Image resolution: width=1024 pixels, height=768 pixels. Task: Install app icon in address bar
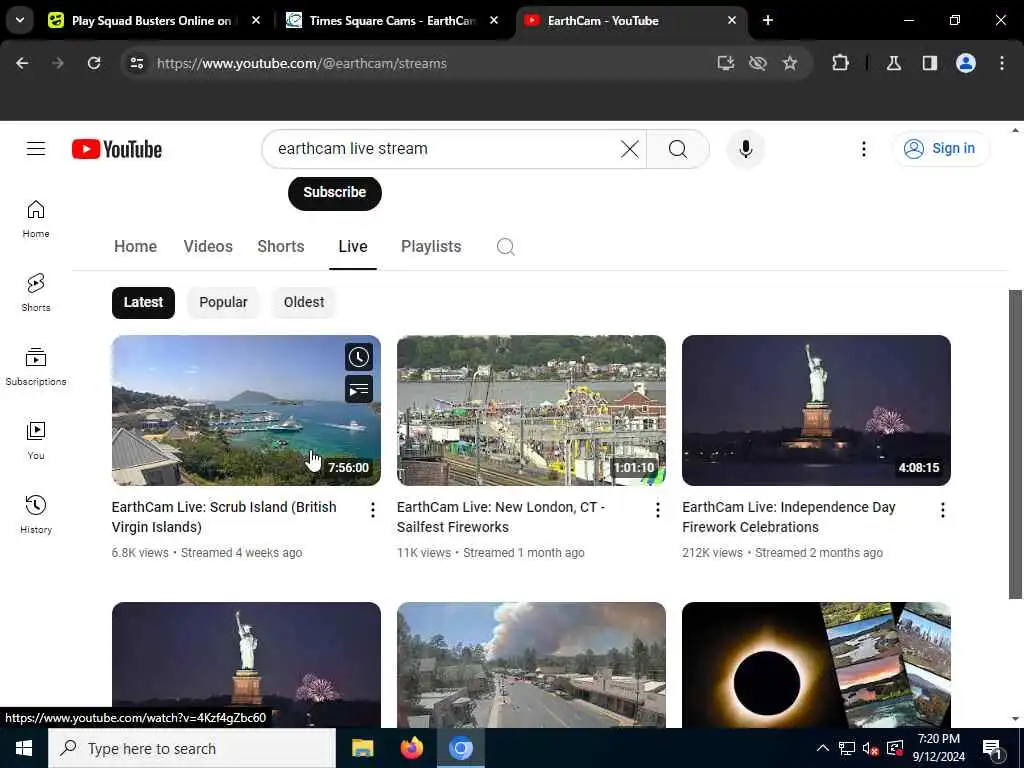click(726, 63)
